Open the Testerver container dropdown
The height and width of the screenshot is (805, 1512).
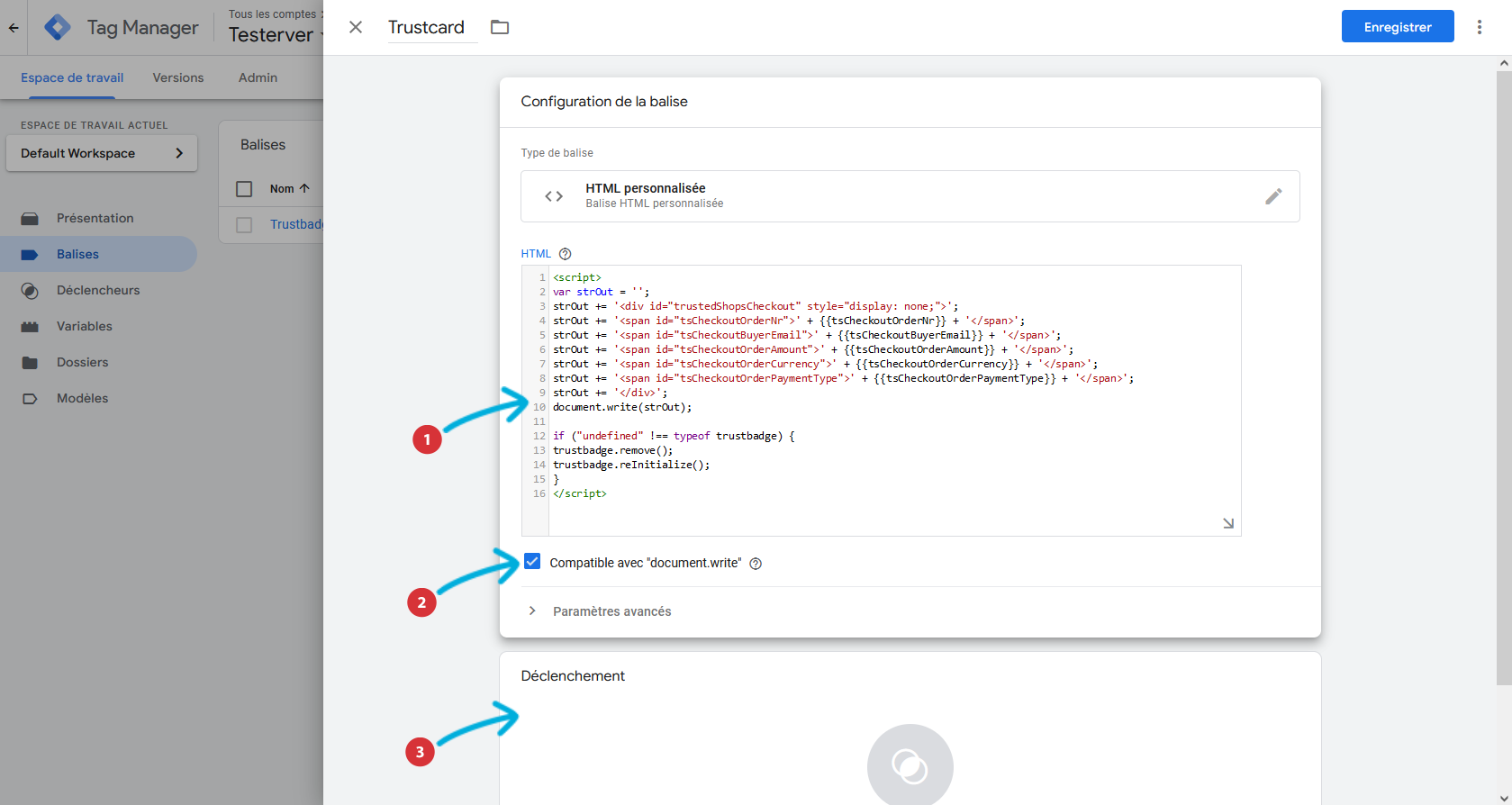[276, 34]
